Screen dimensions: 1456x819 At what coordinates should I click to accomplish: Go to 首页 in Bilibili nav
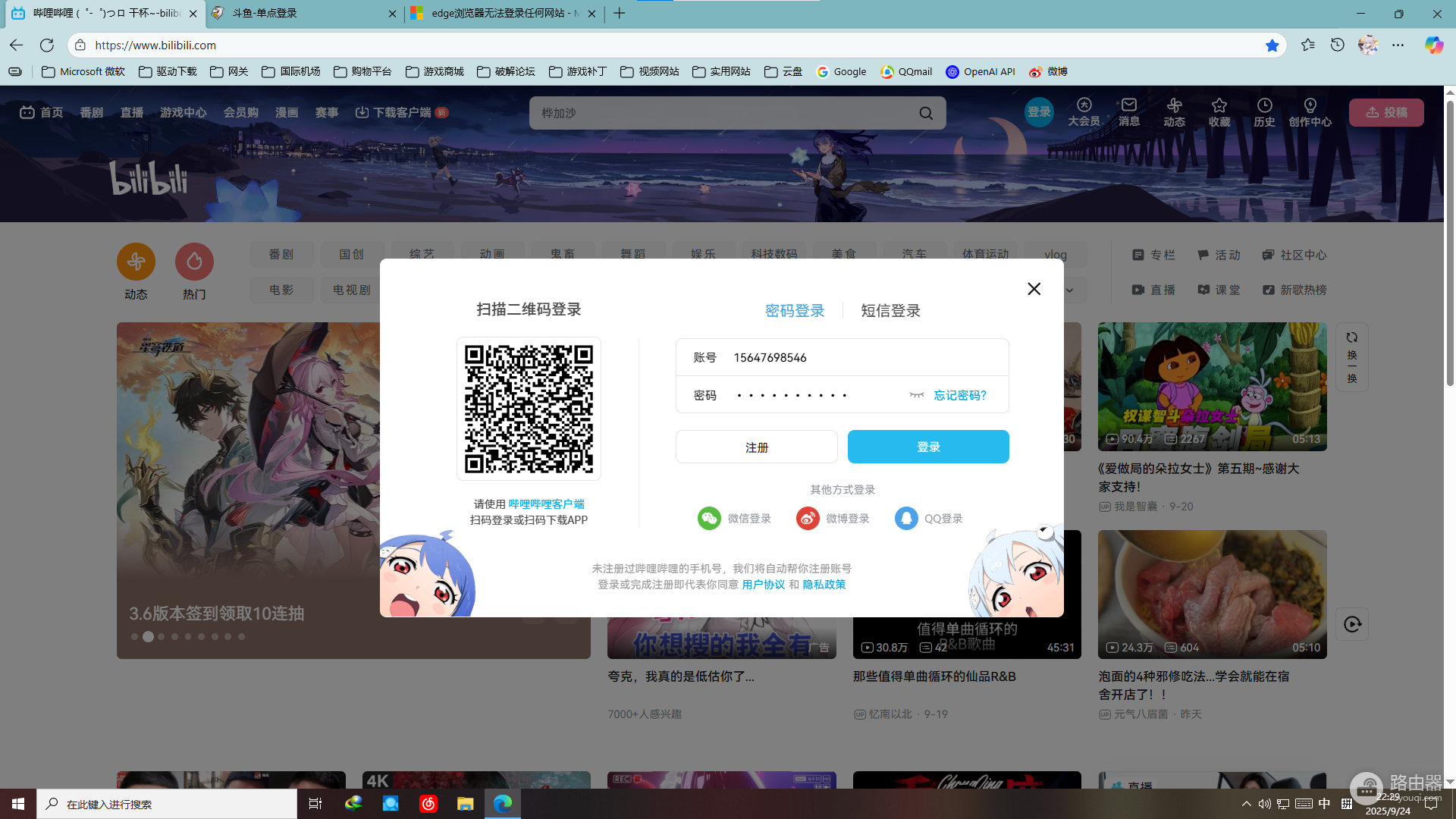(x=42, y=112)
